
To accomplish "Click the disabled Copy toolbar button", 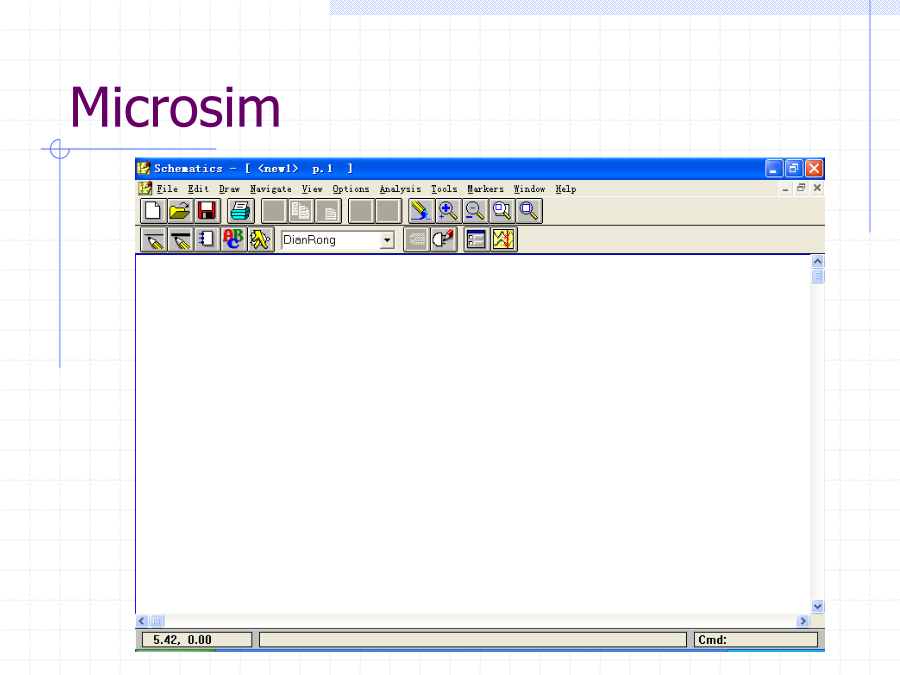I will pos(301,211).
